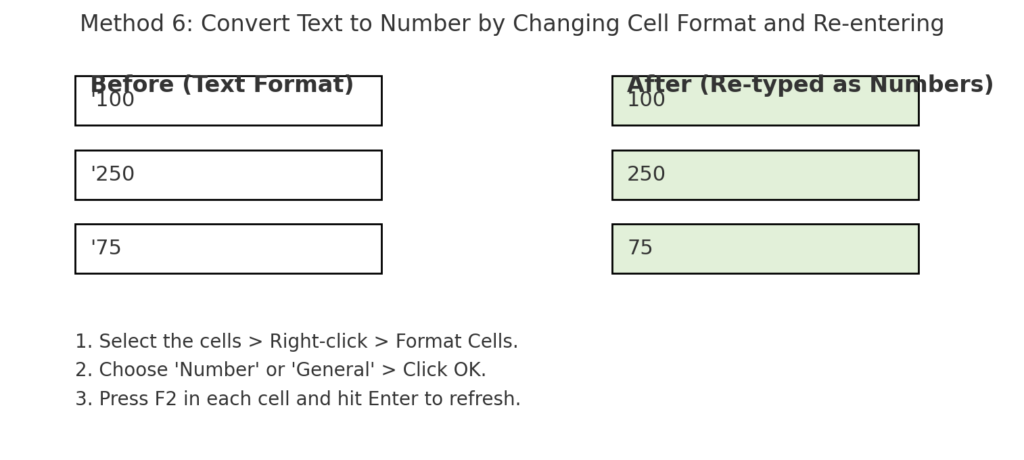Select the Before cell showing '250
The height and width of the screenshot is (460, 1024).
[228, 175]
